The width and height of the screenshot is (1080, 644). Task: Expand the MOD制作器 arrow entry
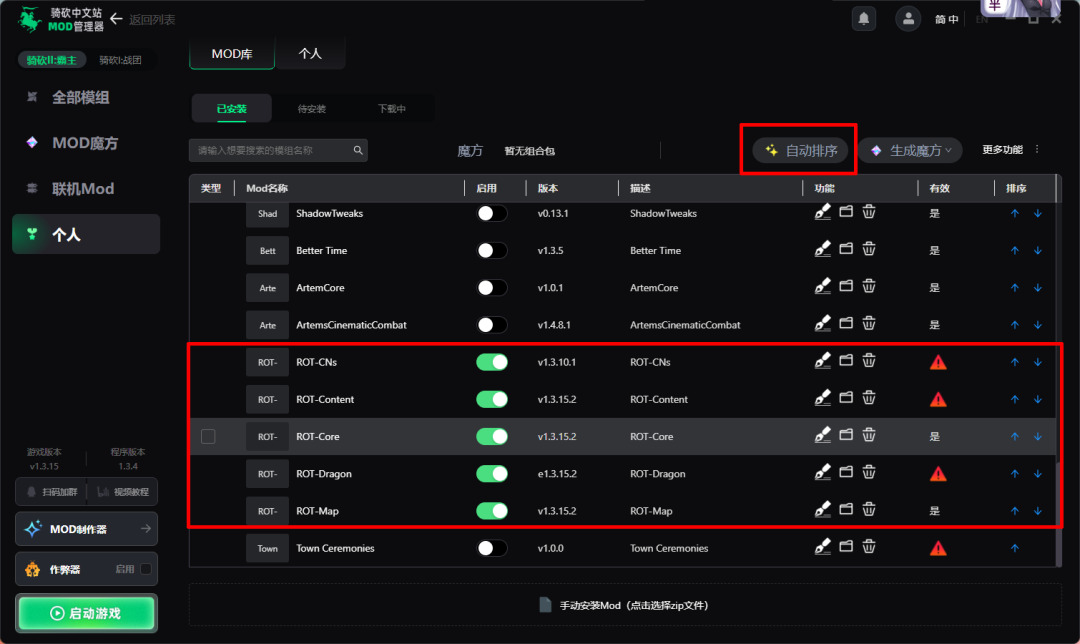[x=146, y=528]
